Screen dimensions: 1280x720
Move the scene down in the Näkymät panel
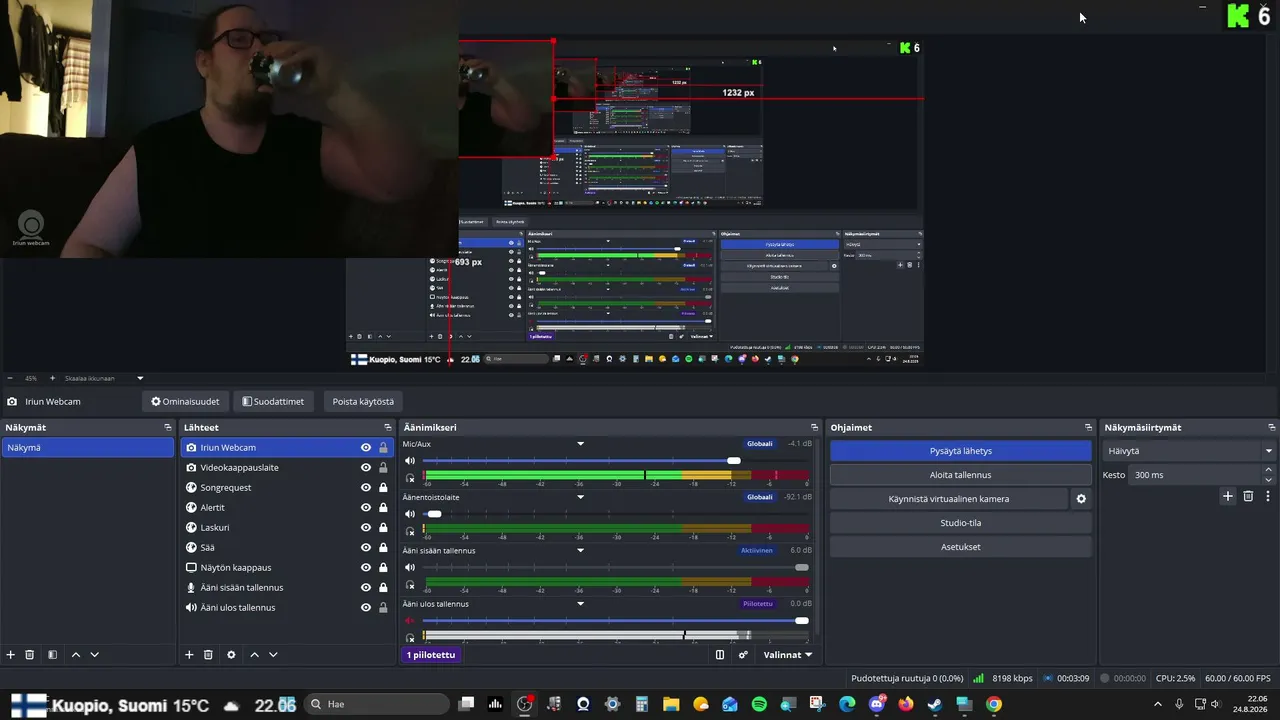95,655
